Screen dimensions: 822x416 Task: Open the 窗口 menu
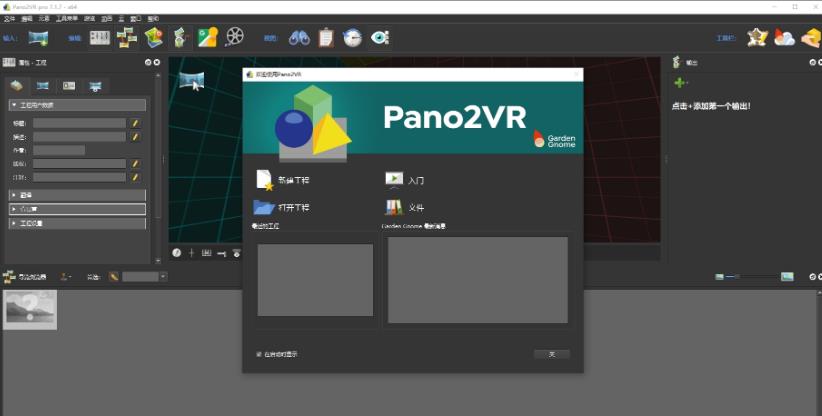click(136, 18)
